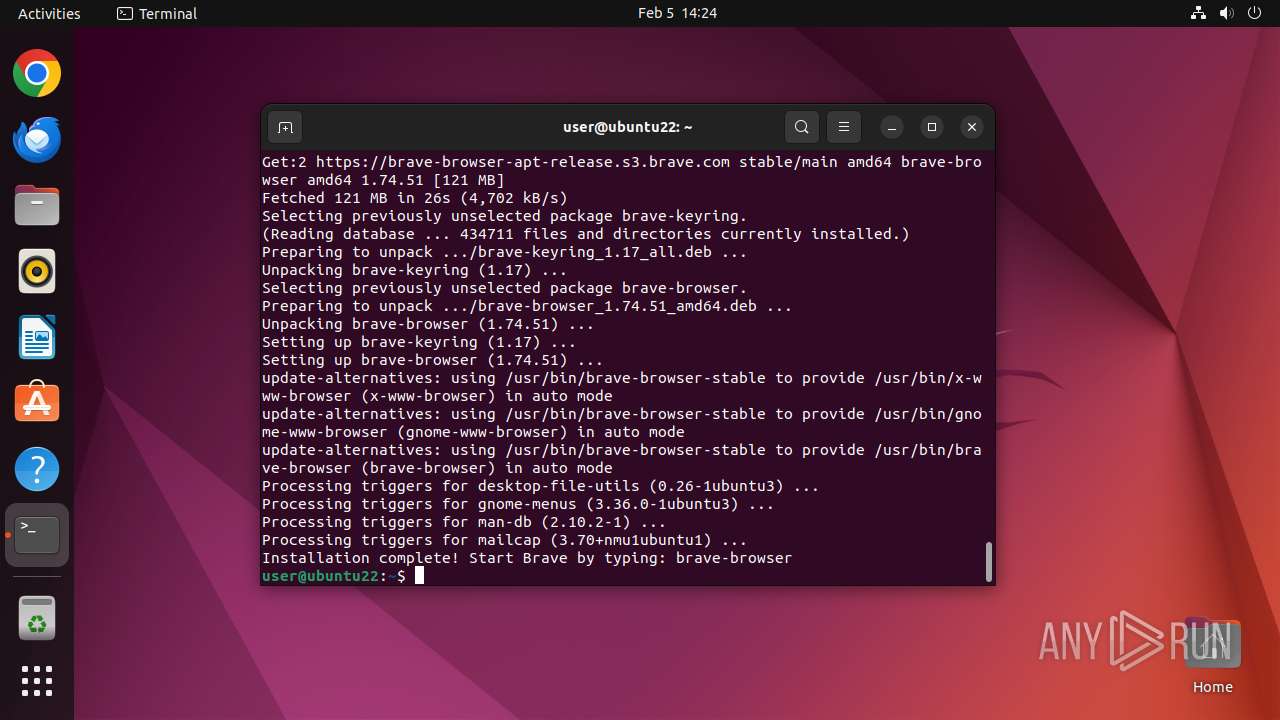Click 'Selecting previously unselected package brave-keyring' line
This screenshot has height=720, width=1280.
pyautogui.click(x=505, y=216)
